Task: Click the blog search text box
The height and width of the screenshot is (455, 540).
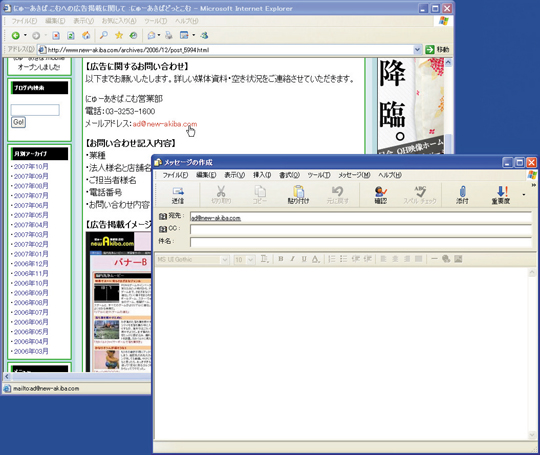Action: click(x=35, y=110)
